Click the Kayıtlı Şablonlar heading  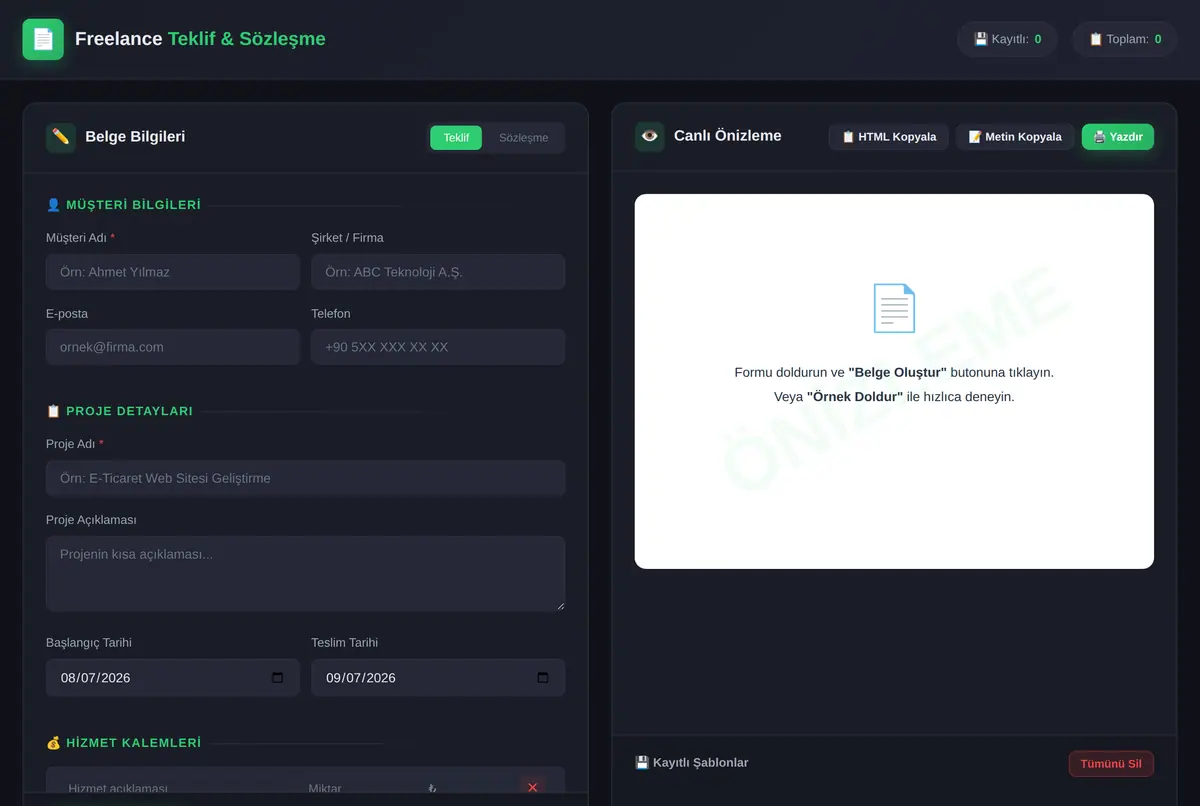(692, 763)
